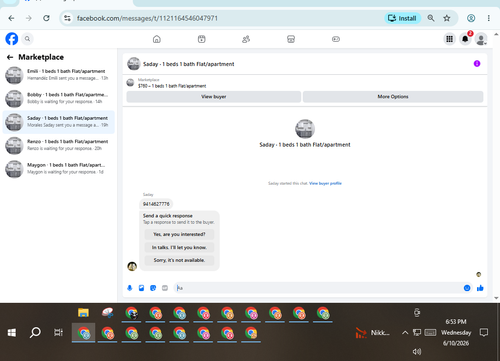Open the Windows Start menu
Screen dimensions: 500x361
[12, 333]
